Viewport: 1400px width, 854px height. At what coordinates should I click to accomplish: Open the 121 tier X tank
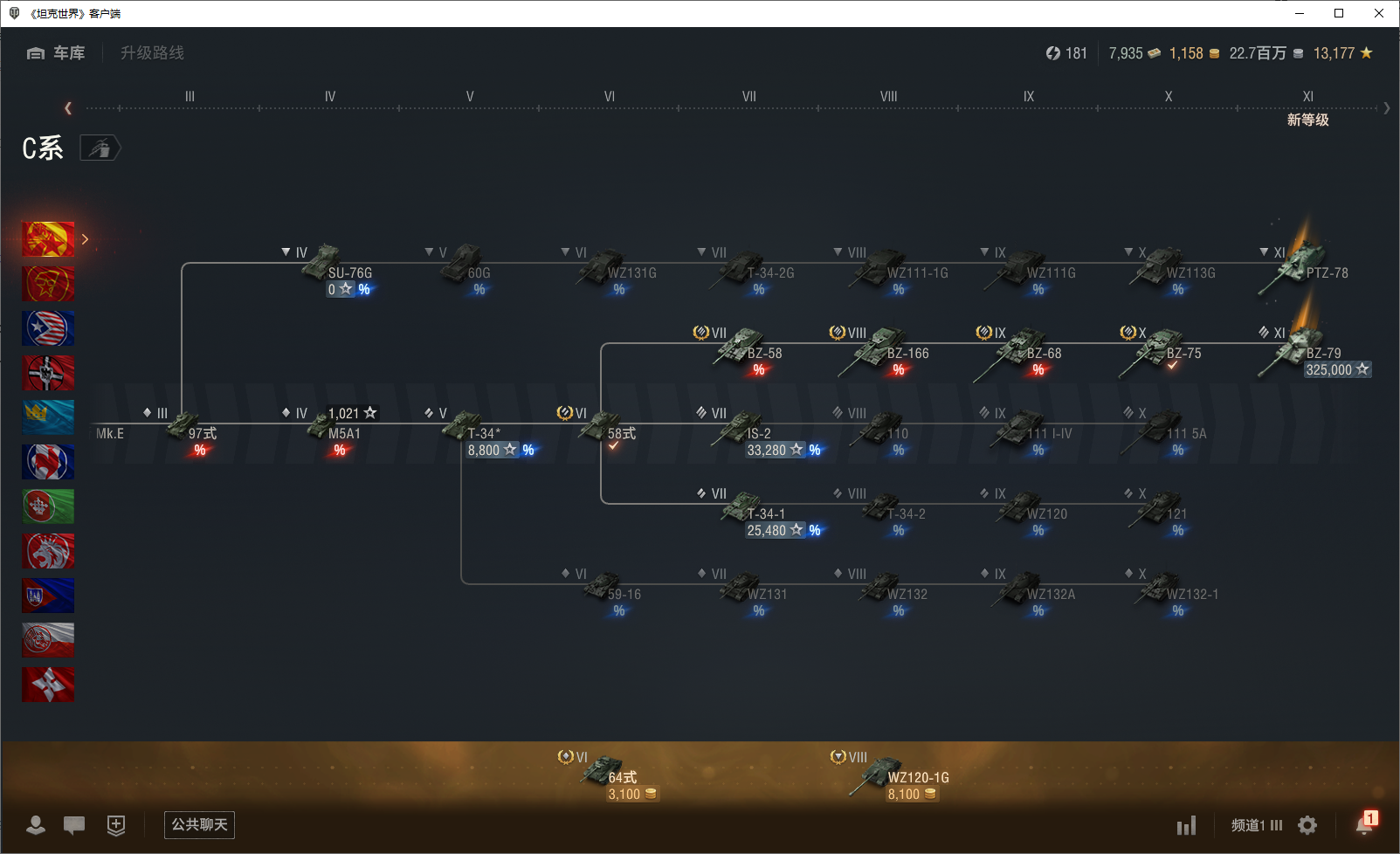coord(1158,512)
